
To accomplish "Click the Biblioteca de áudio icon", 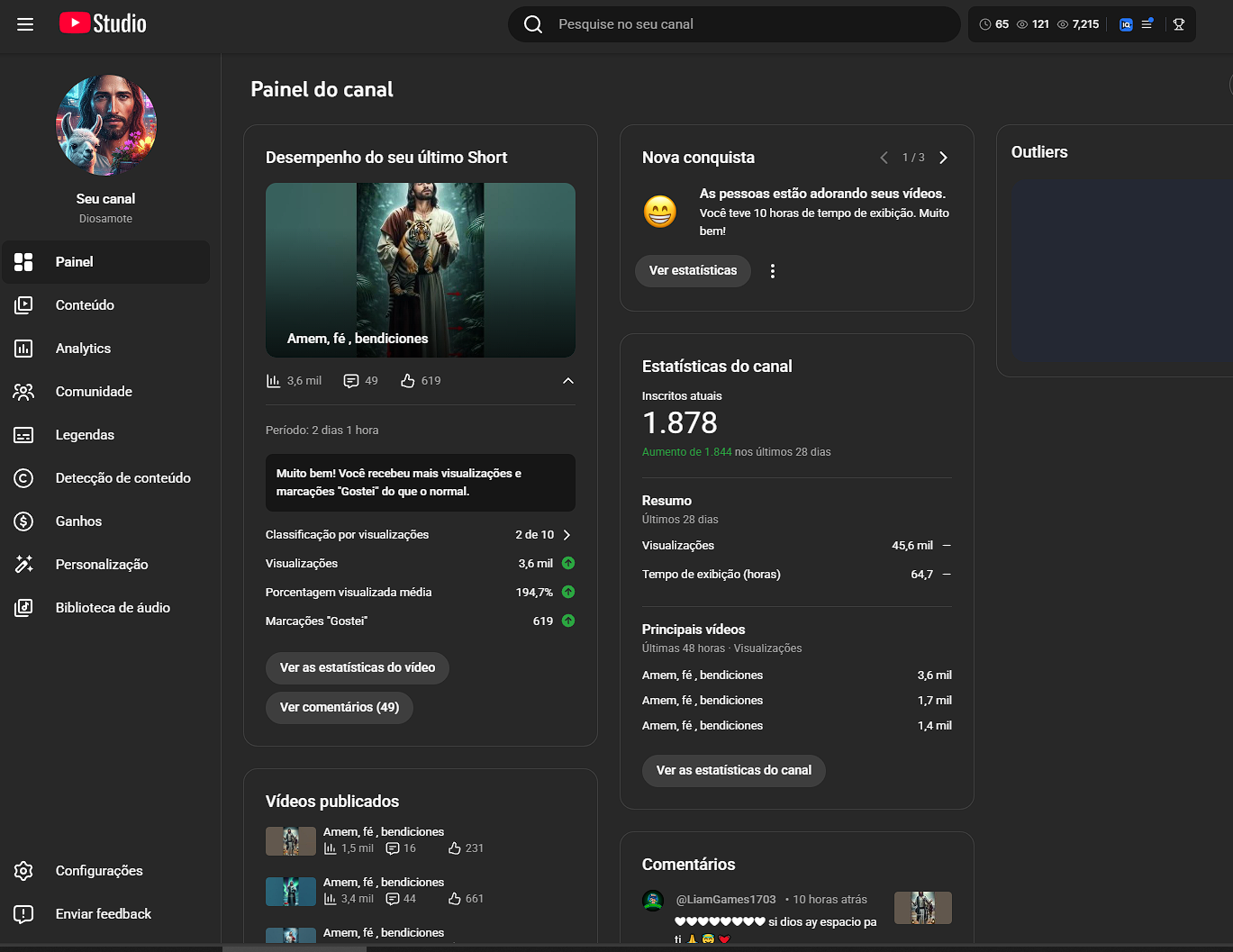I will pyautogui.click(x=23, y=608).
